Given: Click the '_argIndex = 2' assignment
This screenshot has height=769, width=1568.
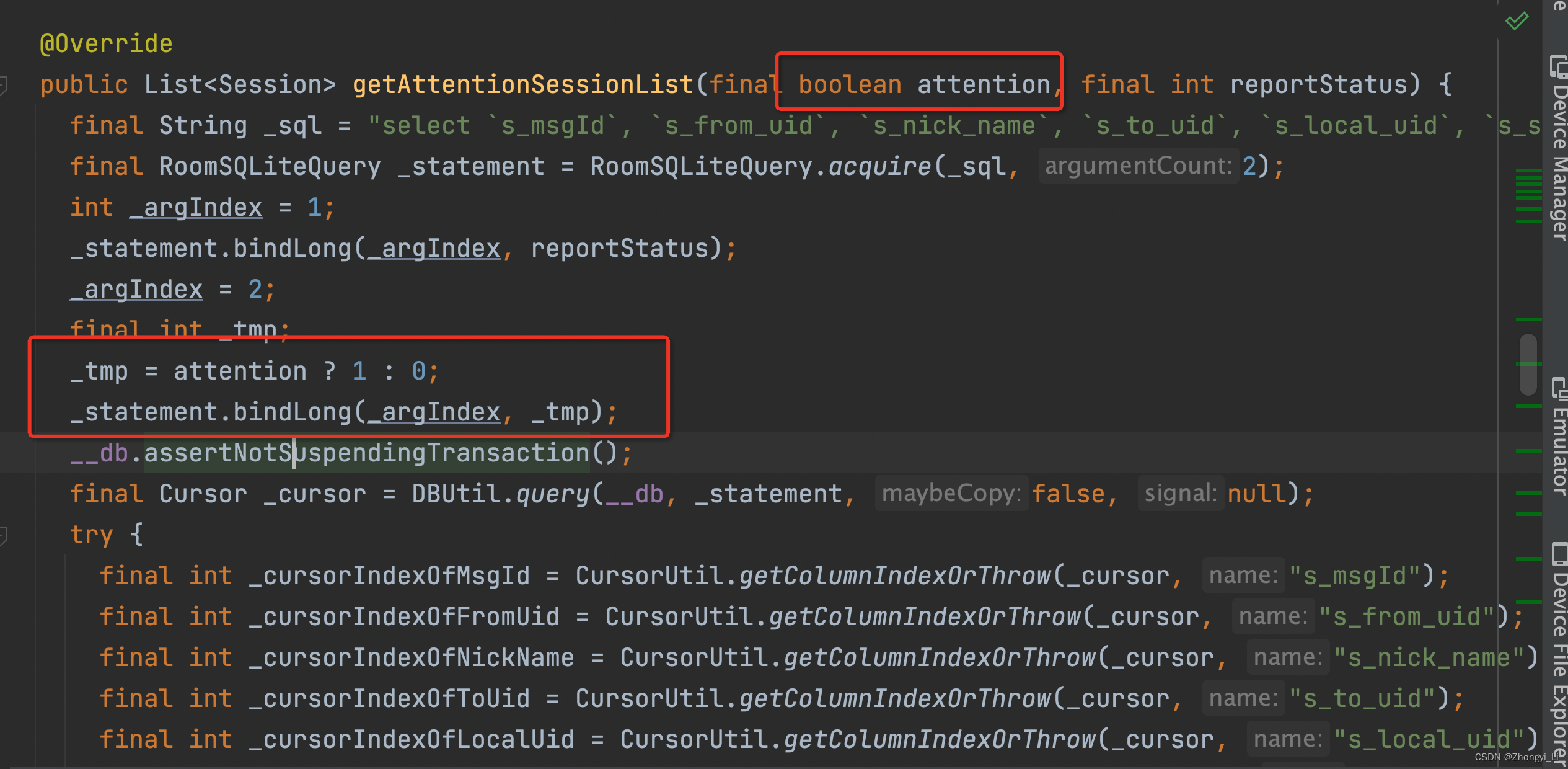Looking at the screenshot, I should [x=172, y=290].
